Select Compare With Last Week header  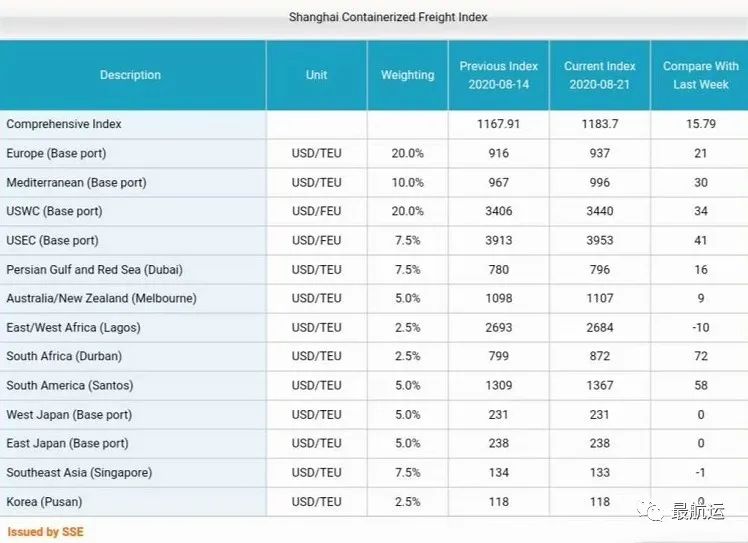[700, 75]
